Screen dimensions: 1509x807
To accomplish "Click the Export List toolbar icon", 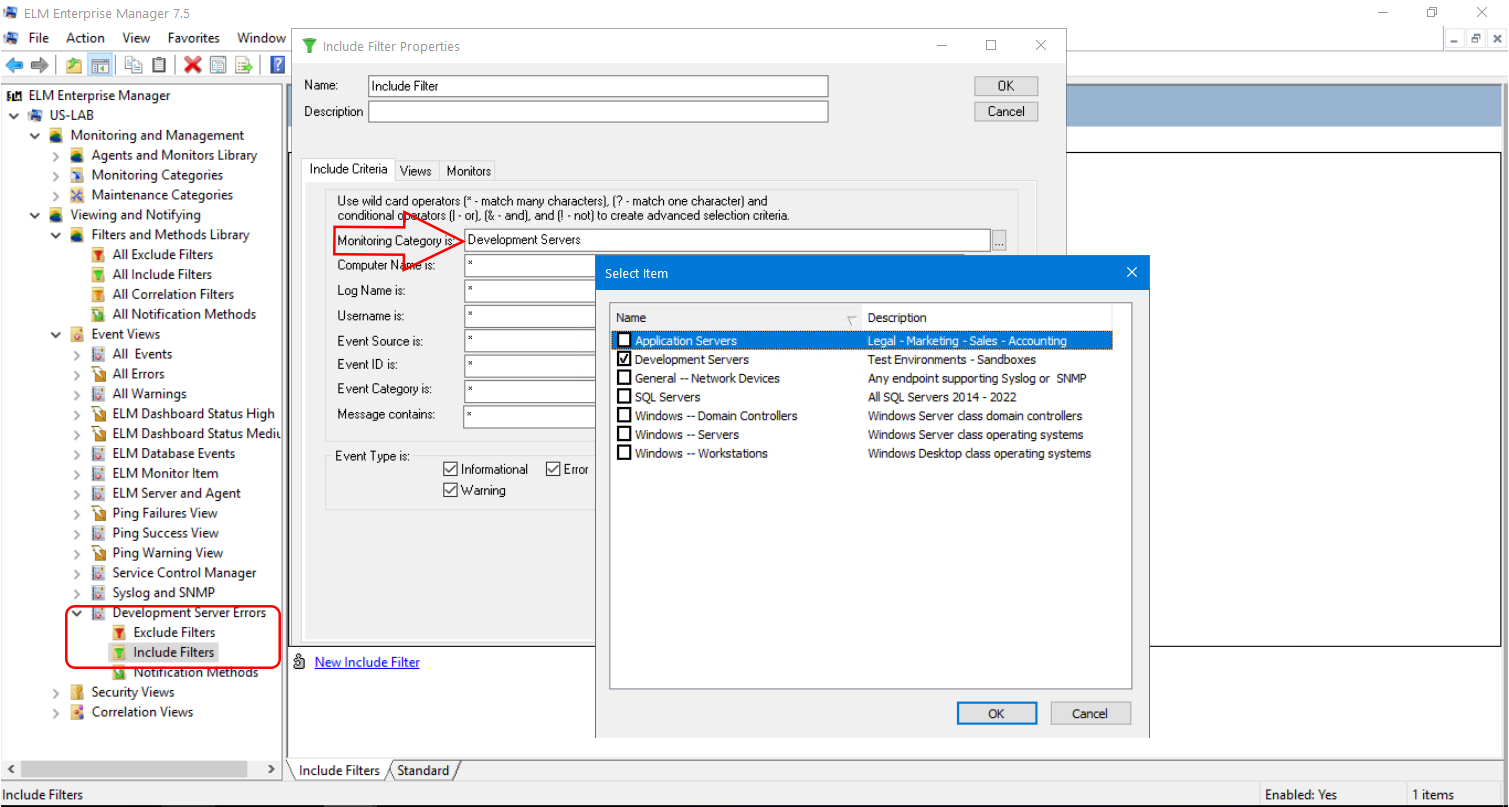I will pos(243,65).
